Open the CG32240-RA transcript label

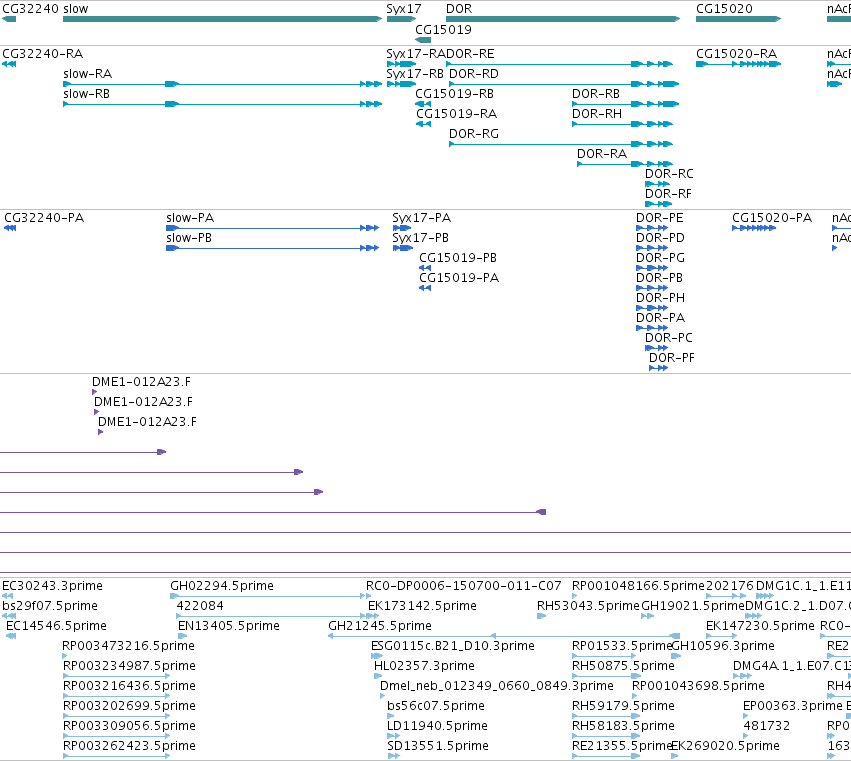click(42, 54)
